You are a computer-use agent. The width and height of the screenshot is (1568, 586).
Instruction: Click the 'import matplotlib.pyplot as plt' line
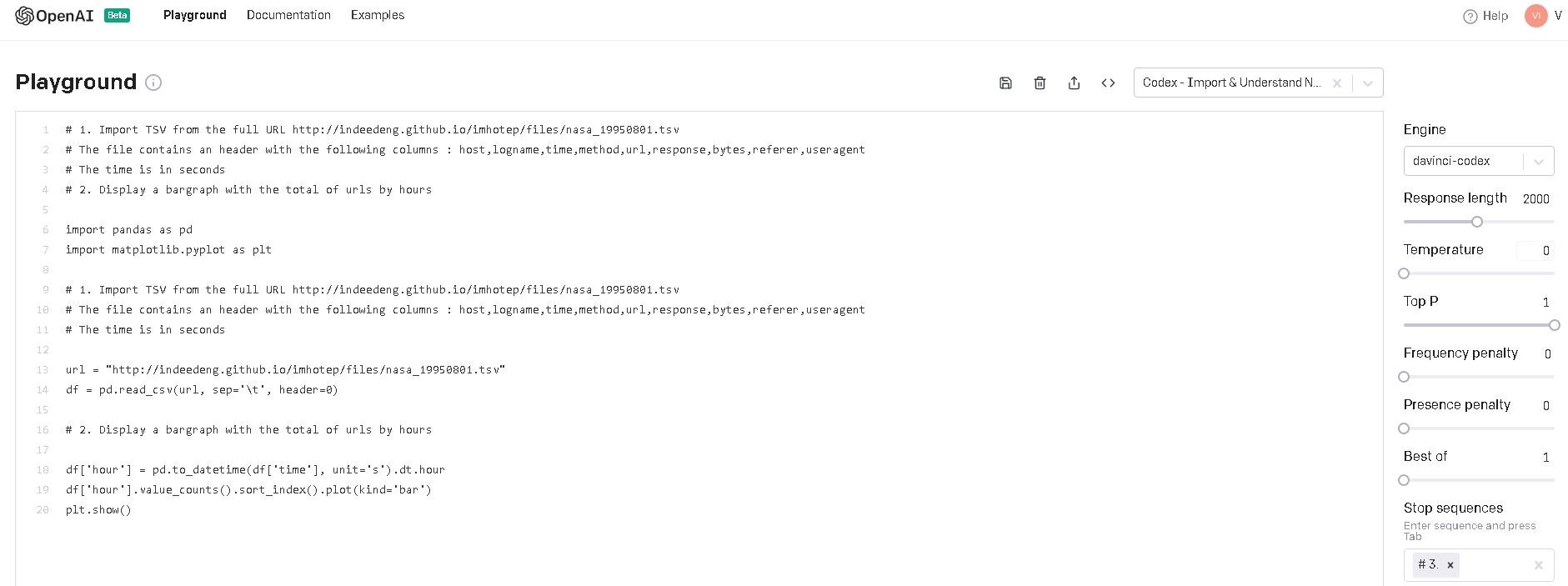(168, 249)
